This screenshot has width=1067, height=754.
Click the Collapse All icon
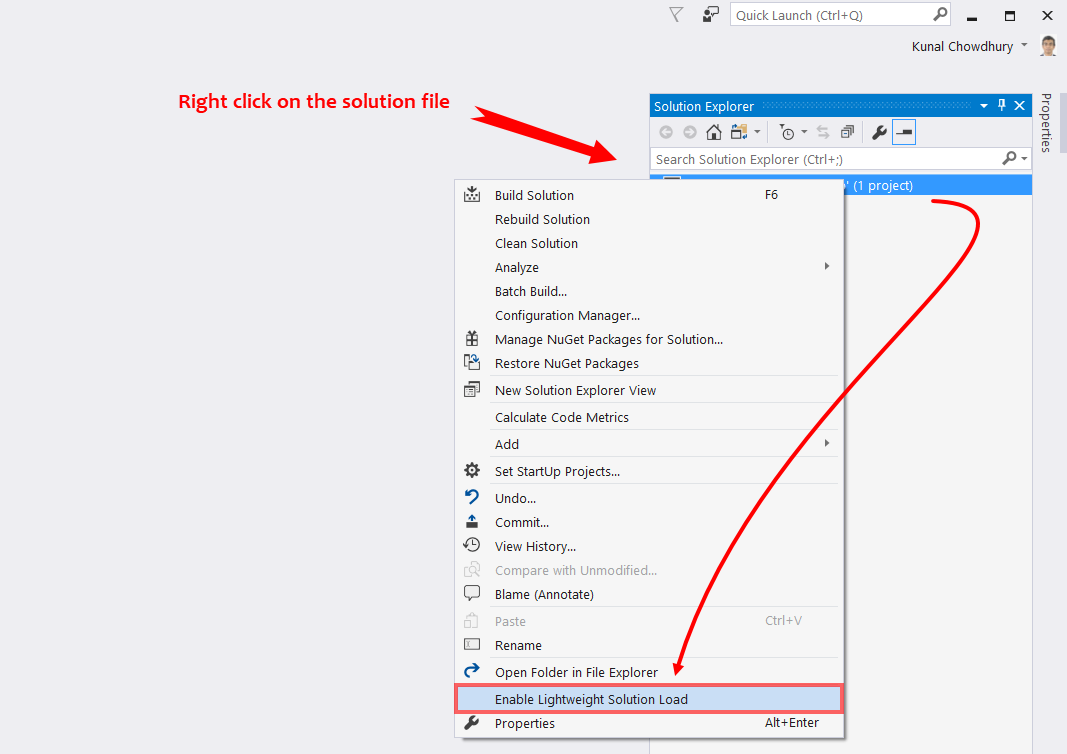[x=847, y=132]
